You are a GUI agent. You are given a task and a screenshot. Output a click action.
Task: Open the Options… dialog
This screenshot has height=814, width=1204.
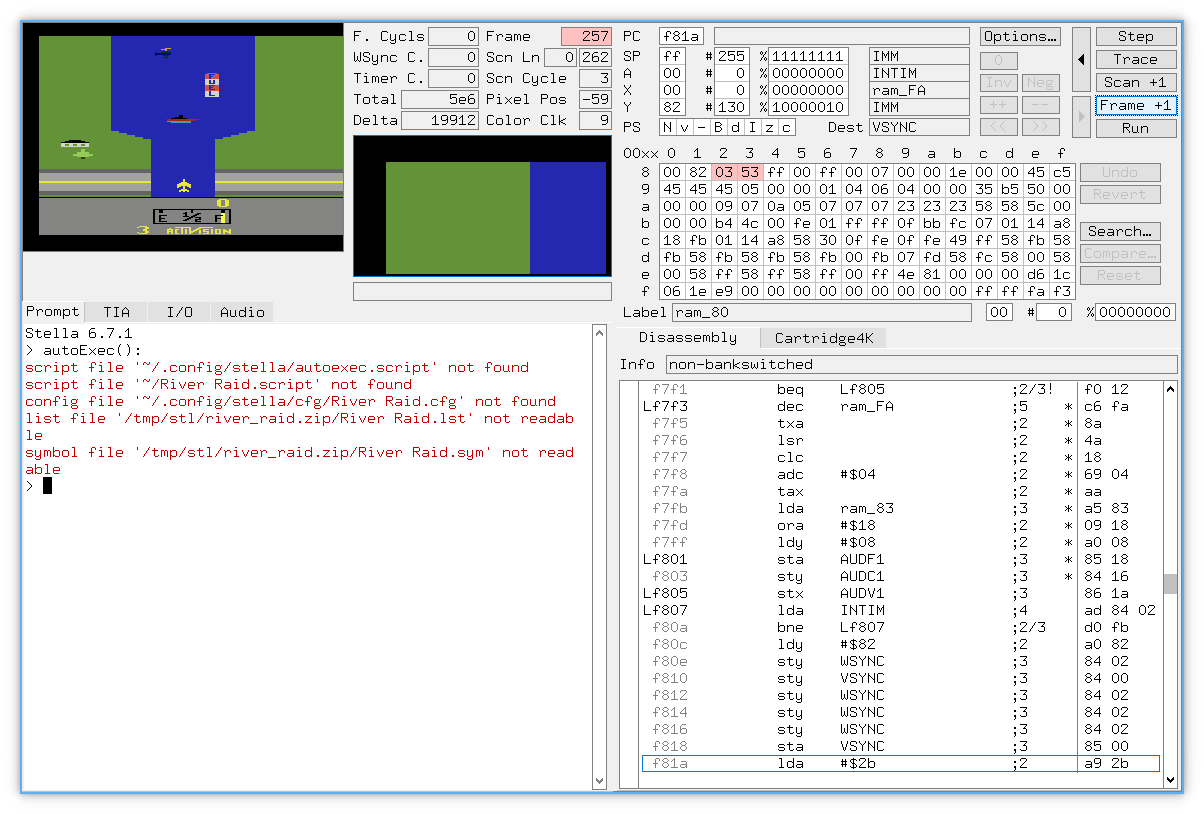tap(1020, 36)
